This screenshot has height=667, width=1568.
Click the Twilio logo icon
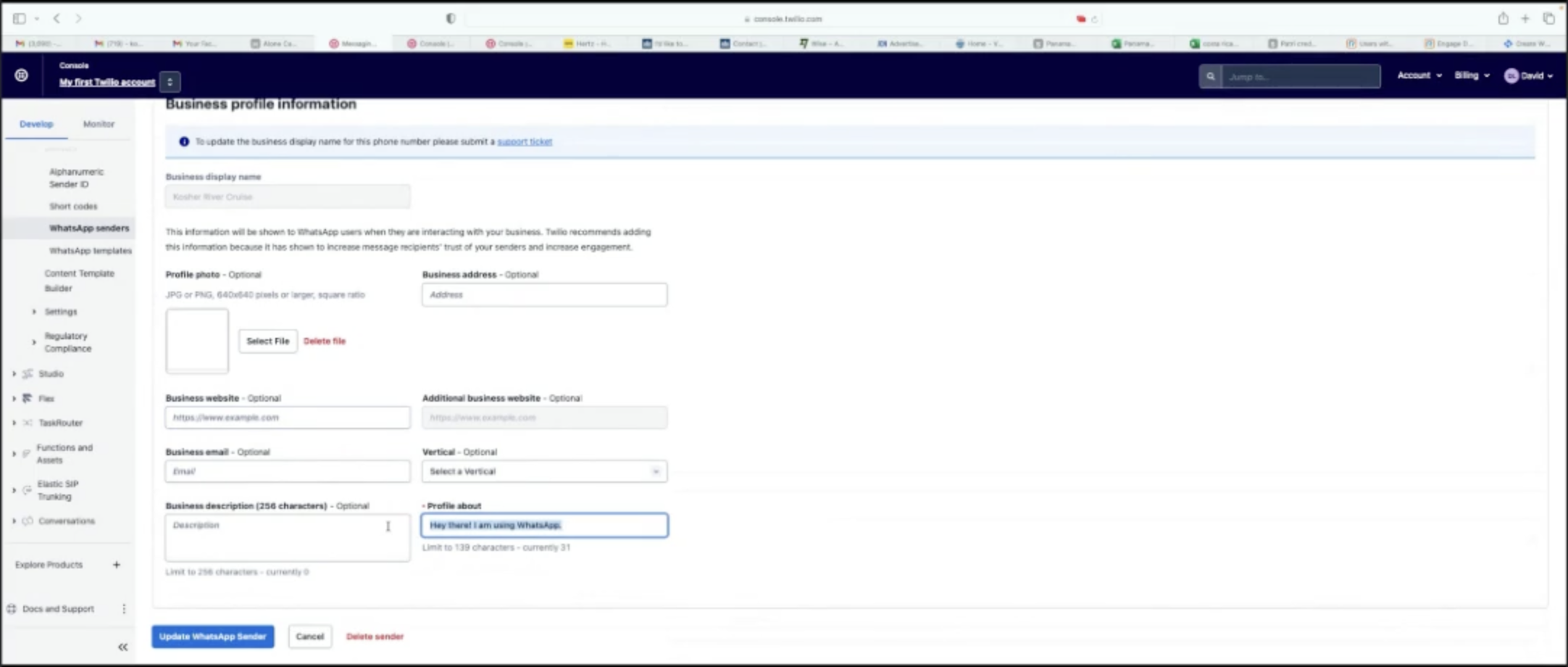[x=22, y=75]
